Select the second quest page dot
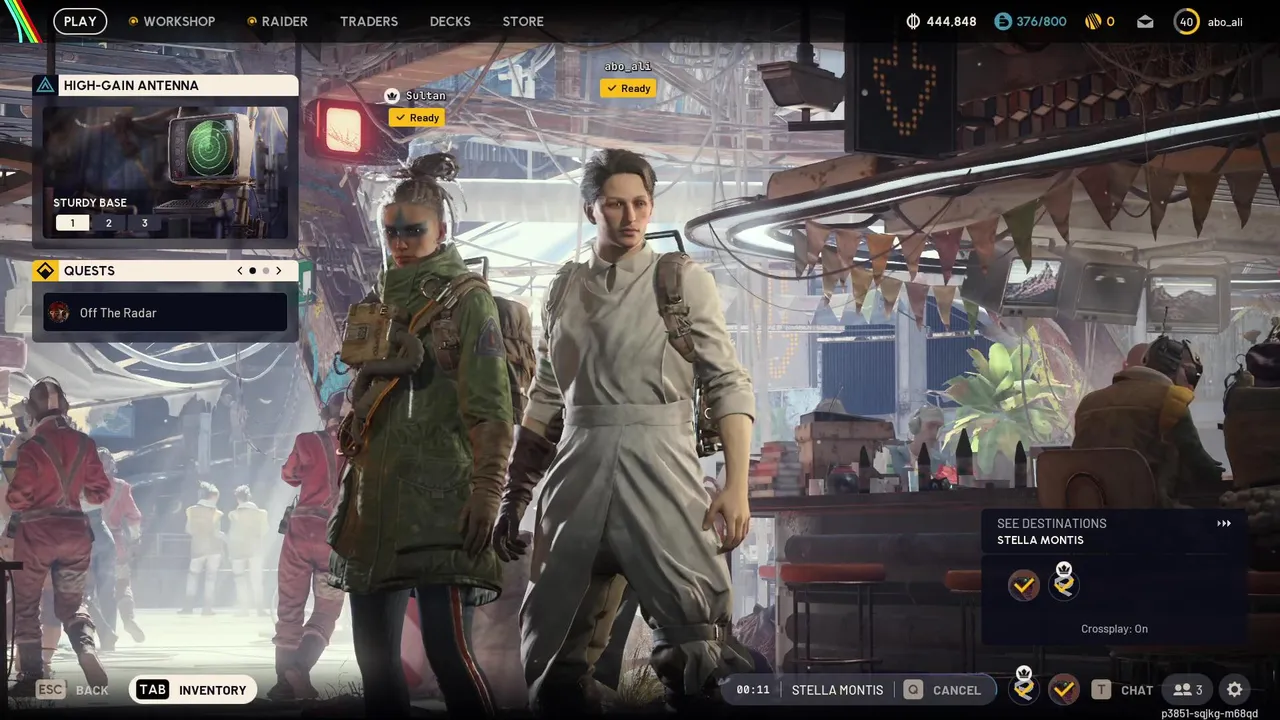Viewport: 1280px width, 720px height. pyautogui.click(x=265, y=270)
